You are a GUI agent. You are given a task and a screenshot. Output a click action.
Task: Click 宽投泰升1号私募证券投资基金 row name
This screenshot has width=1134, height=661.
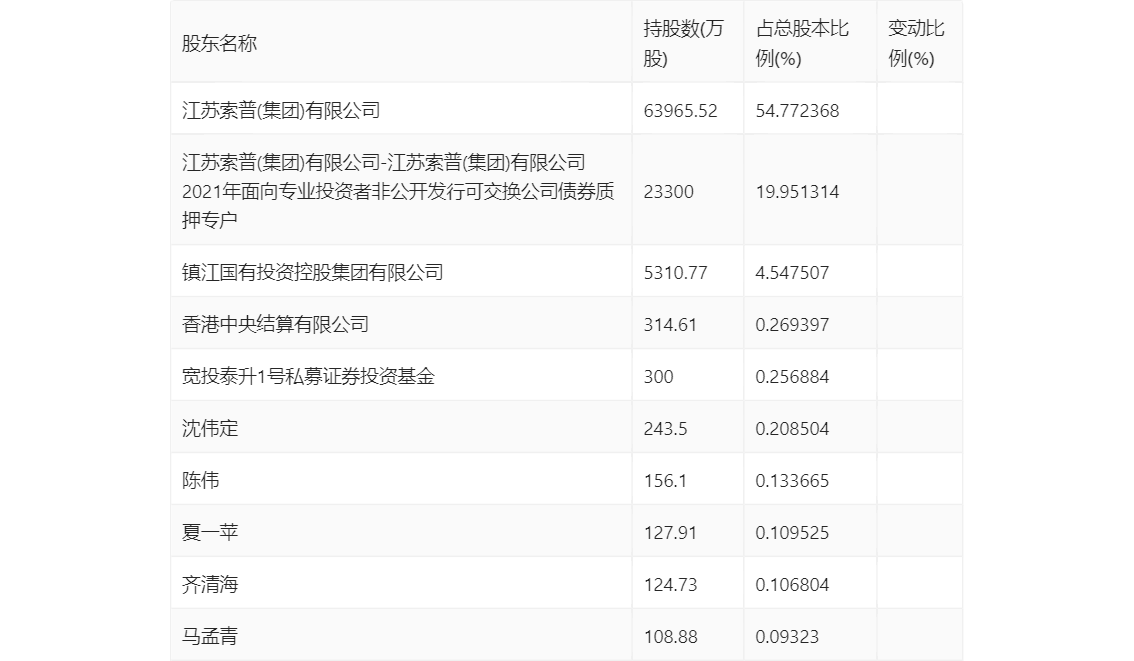(x=308, y=377)
